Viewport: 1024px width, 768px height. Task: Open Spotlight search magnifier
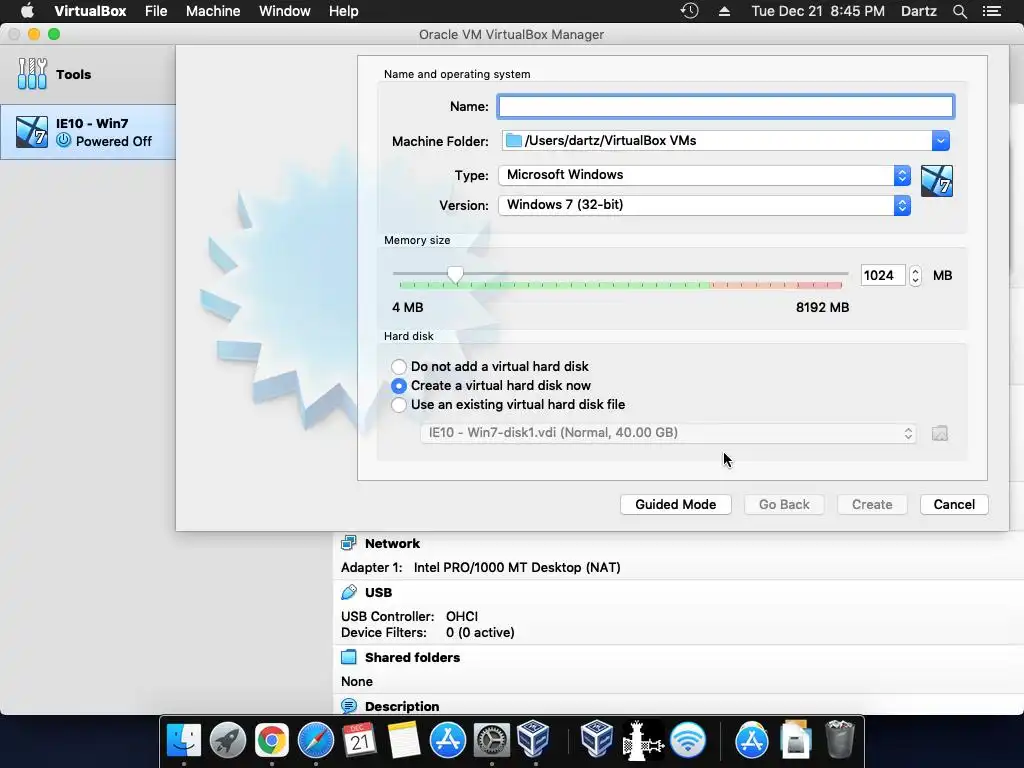pyautogui.click(x=959, y=11)
